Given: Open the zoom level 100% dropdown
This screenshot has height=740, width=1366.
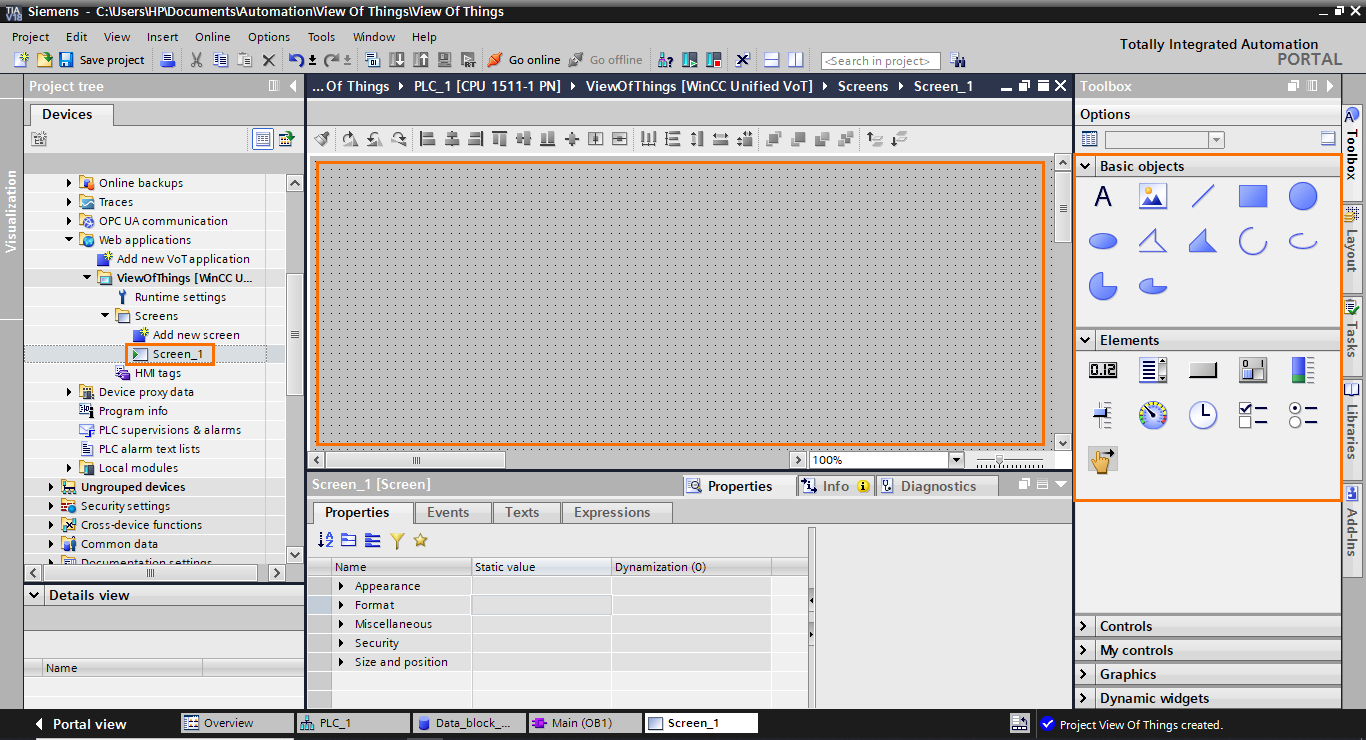Looking at the screenshot, I should (957, 460).
